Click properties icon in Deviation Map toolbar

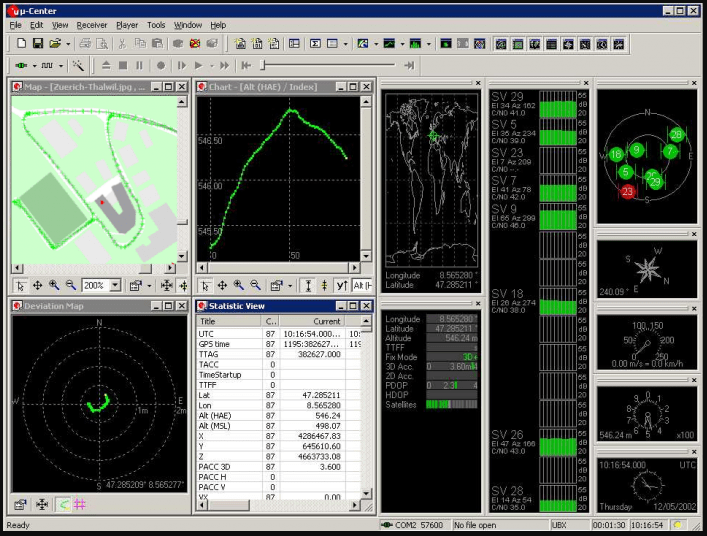pyautogui.click(x=20, y=505)
